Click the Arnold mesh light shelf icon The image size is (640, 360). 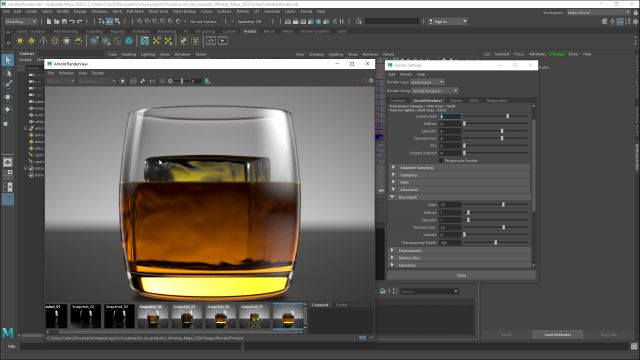pos(31,41)
